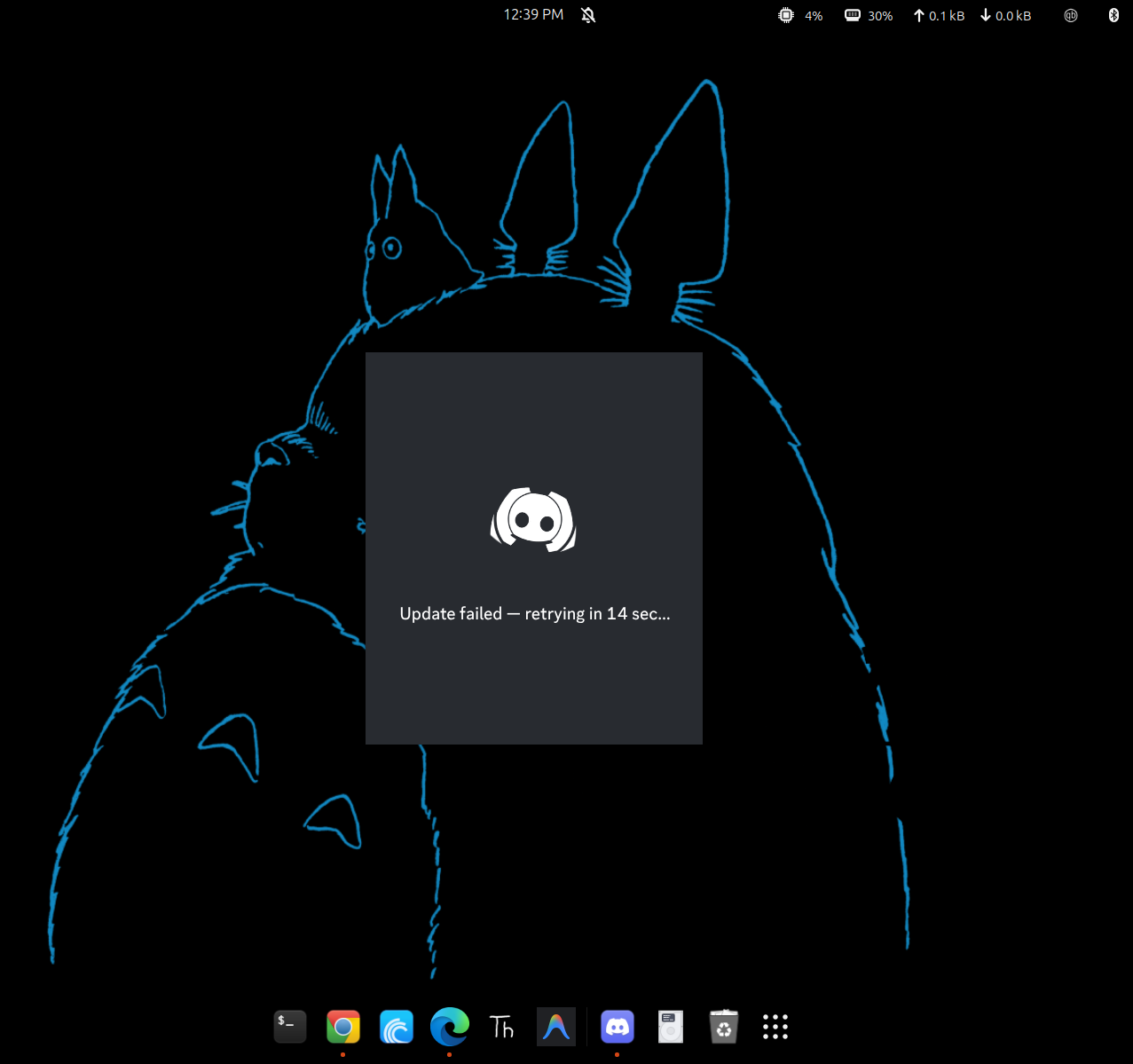Screen dimensions: 1133x1064
Task: Open the Bluetooth indicator in top bar
Action: pos(1113,15)
